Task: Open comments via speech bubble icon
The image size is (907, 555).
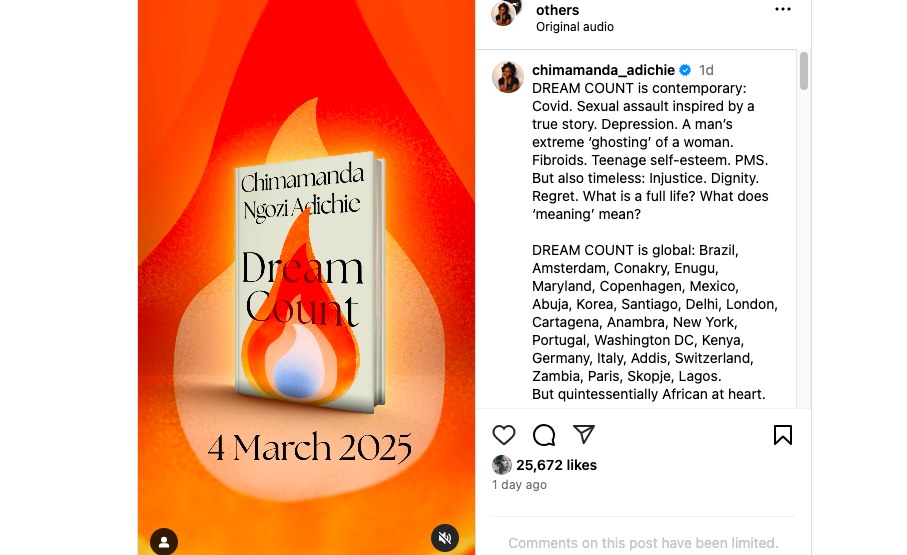Action: pyautogui.click(x=544, y=435)
